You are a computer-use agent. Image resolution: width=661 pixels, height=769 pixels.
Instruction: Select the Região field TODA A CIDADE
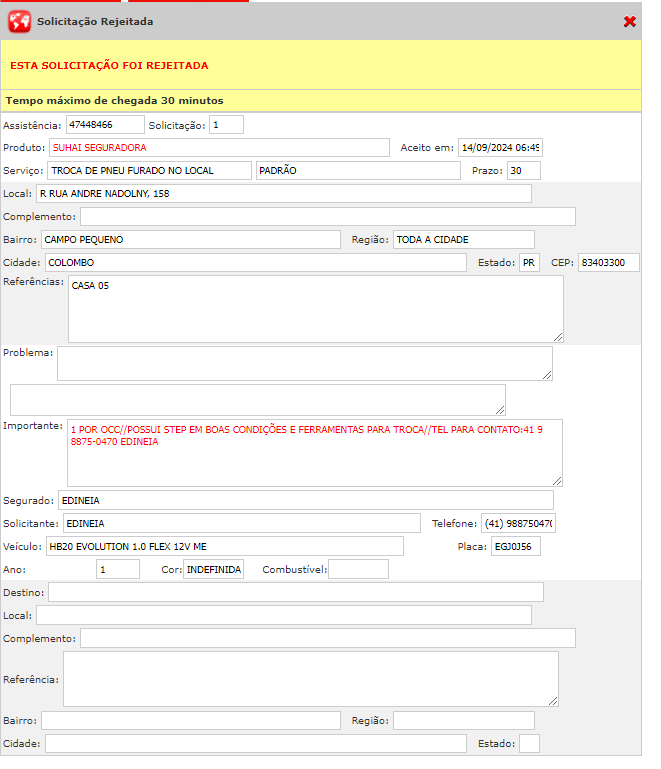(x=464, y=240)
